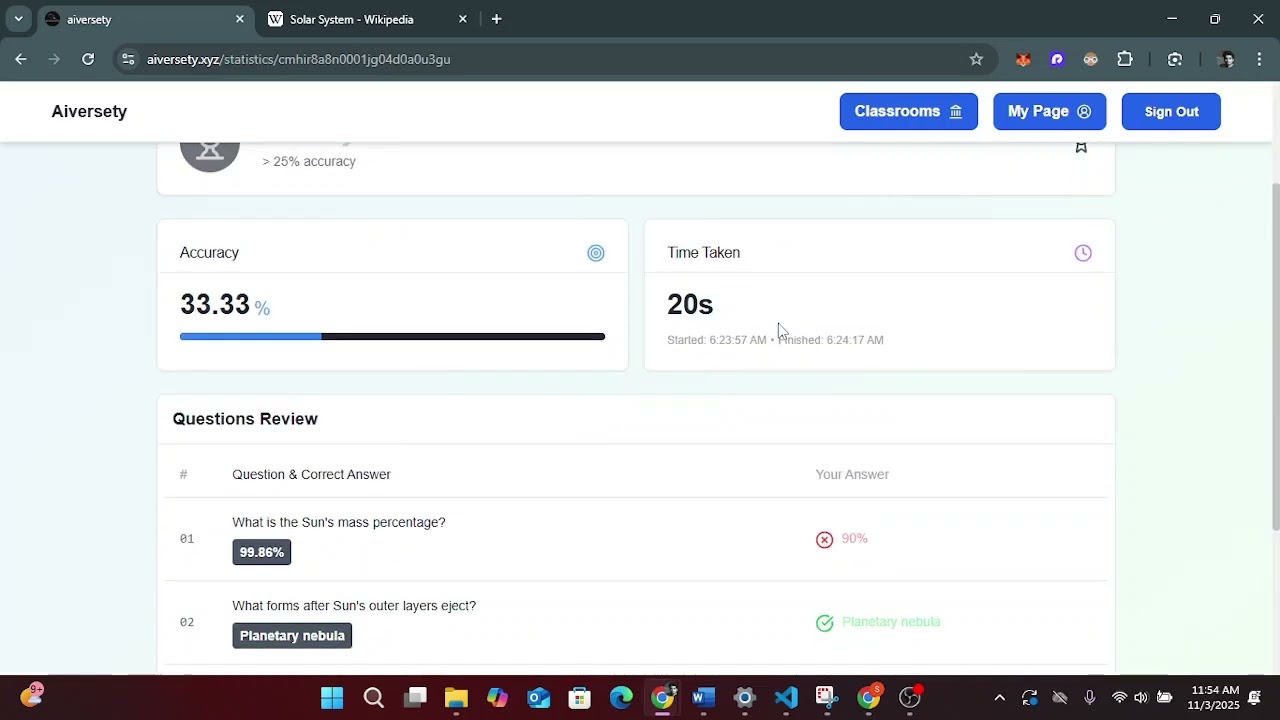Bookmark this page with the star icon
Viewport: 1280px width, 720px height.
click(976, 59)
